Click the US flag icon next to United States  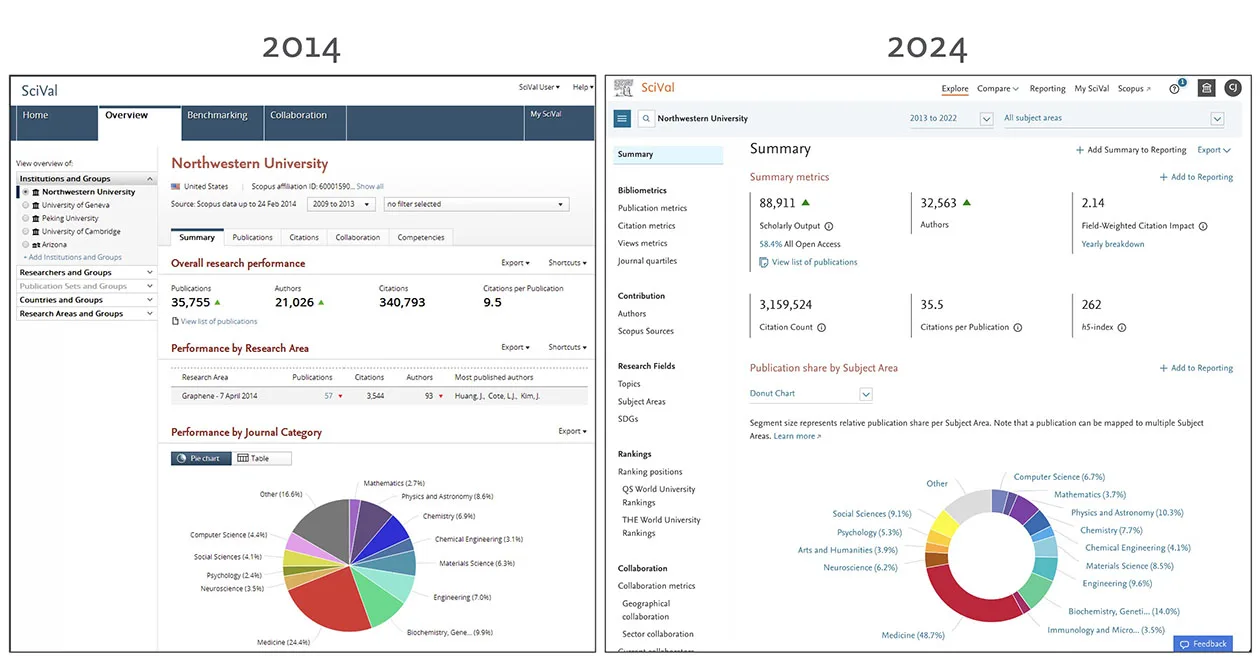174,187
